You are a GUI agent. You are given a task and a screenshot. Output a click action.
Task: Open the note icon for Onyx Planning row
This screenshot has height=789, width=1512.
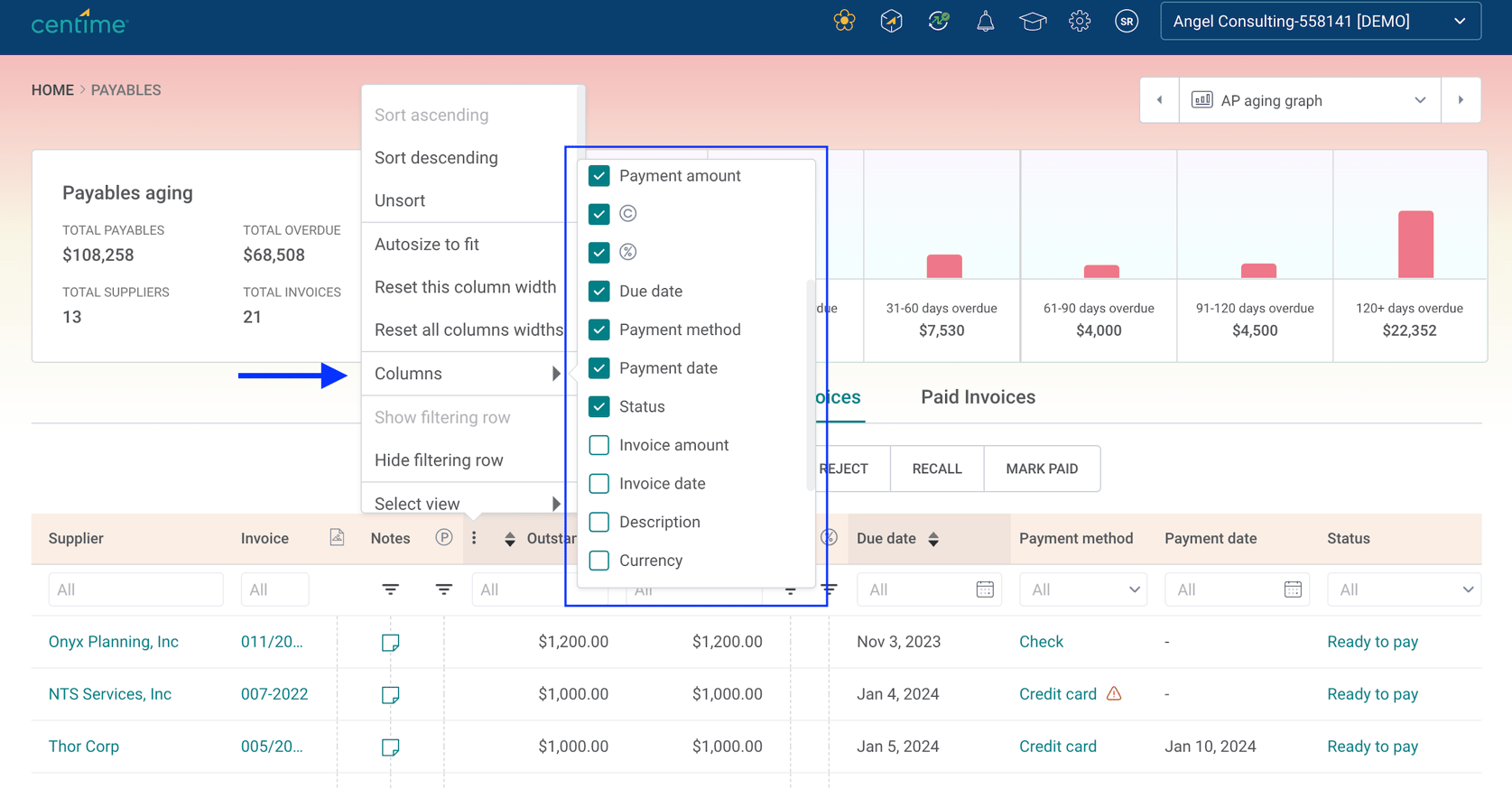pyautogui.click(x=391, y=643)
